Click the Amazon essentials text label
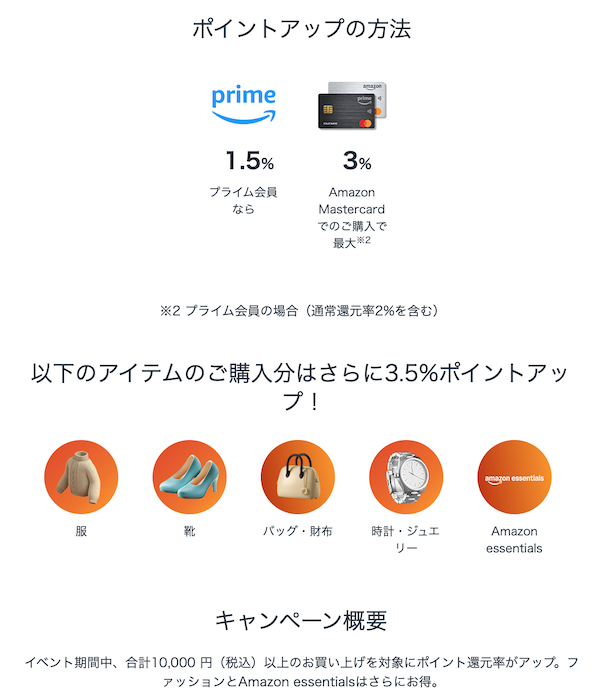Screen dimensions: 600x696 514,539
